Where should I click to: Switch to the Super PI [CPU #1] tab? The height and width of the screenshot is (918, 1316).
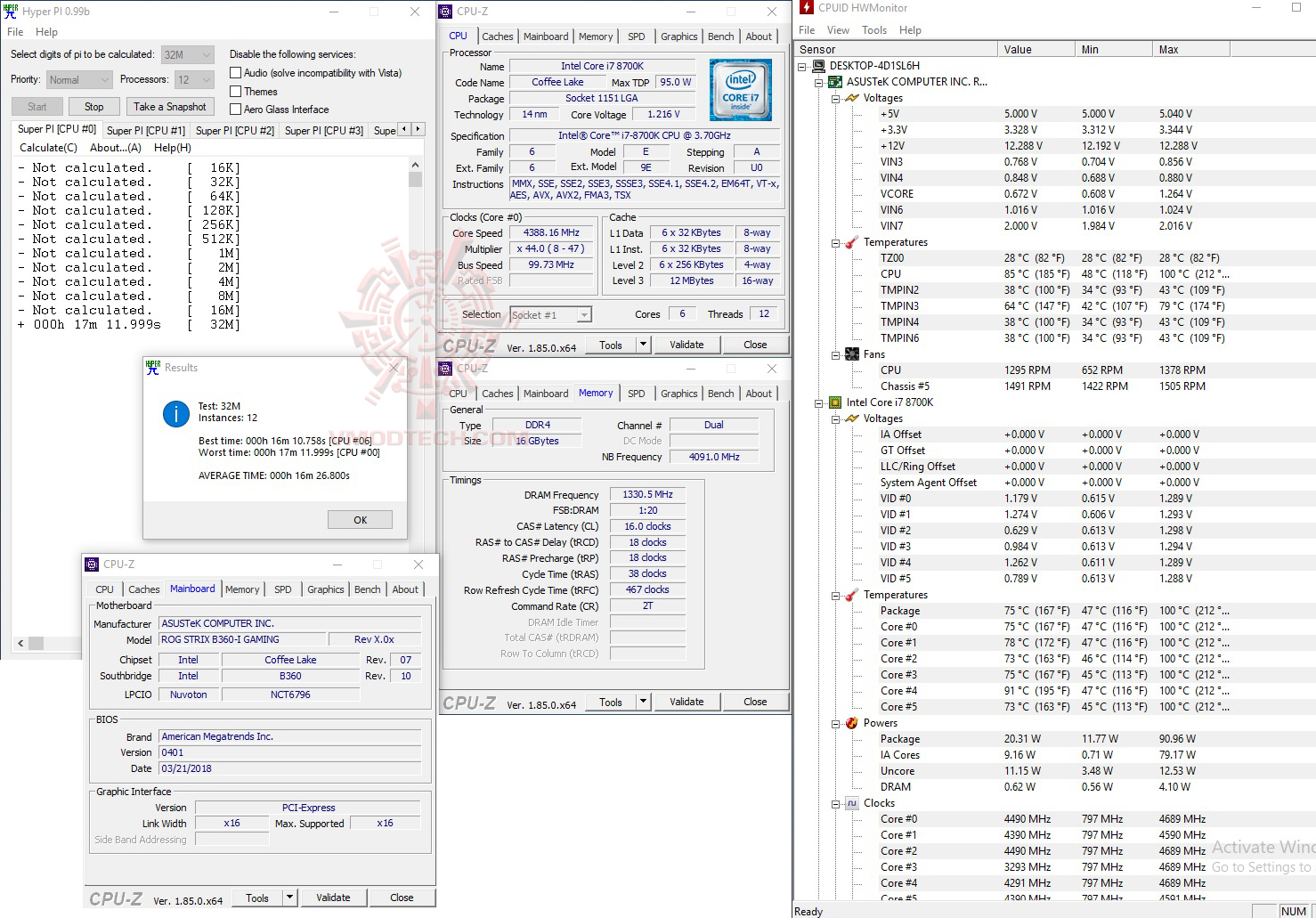[146, 131]
